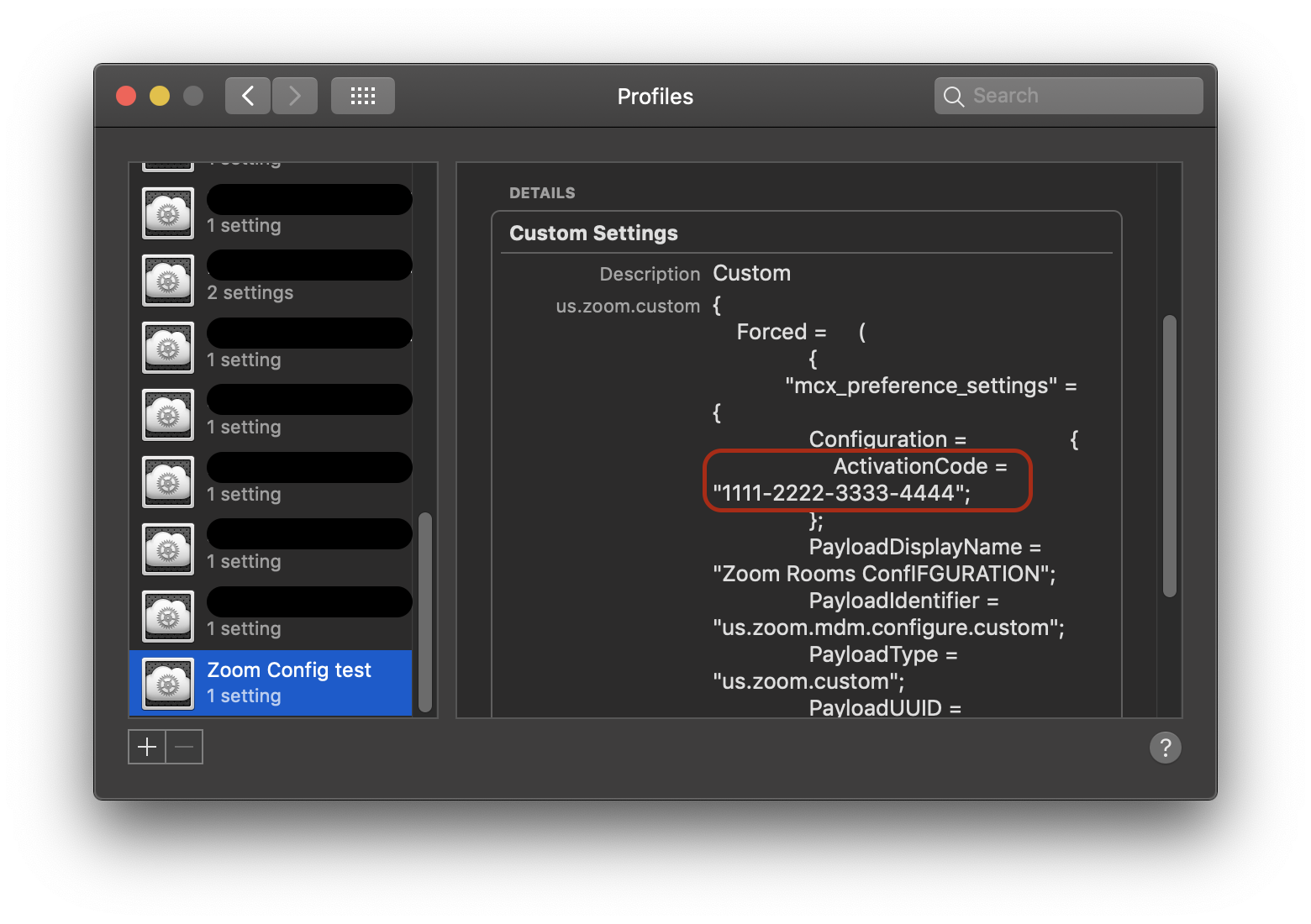The image size is (1311, 924).
Task: Click the "Zoom Rooms ConfIFGURATION" value
Action: [x=884, y=574]
